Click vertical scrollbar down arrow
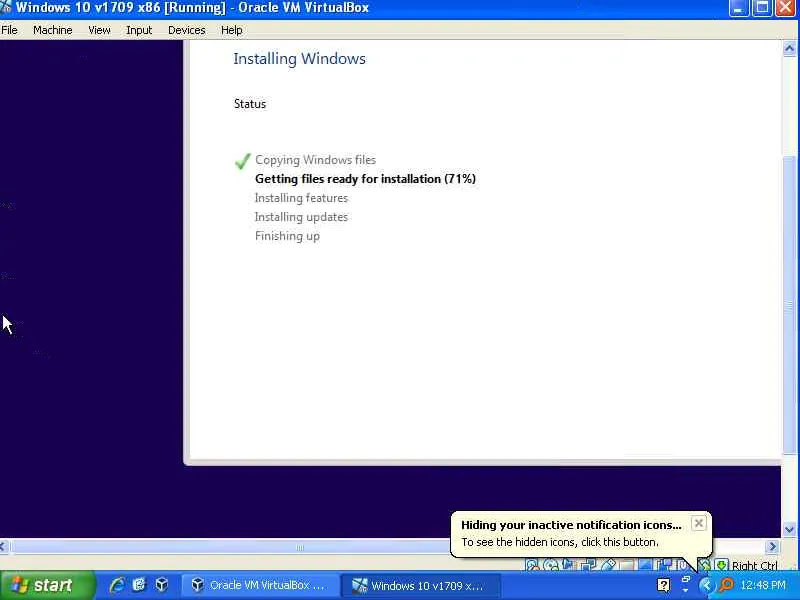The height and width of the screenshot is (600, 800). point(789,529)
